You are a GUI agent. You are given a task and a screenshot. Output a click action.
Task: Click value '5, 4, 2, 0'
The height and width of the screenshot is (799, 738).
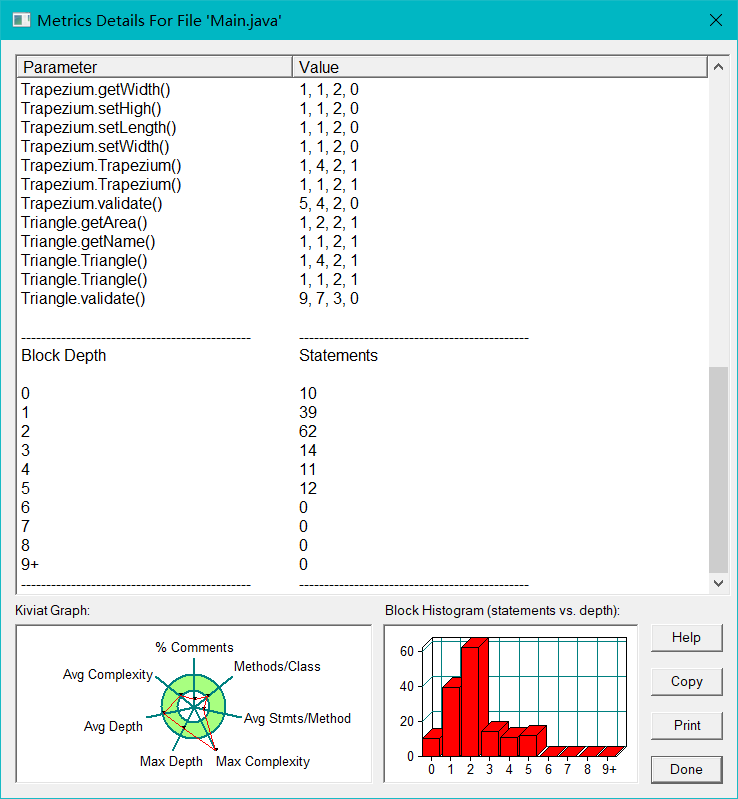(x=329, y=204)
